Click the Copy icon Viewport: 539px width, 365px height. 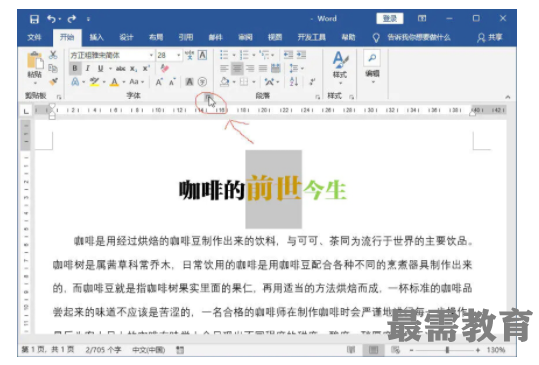click(53, 68)
